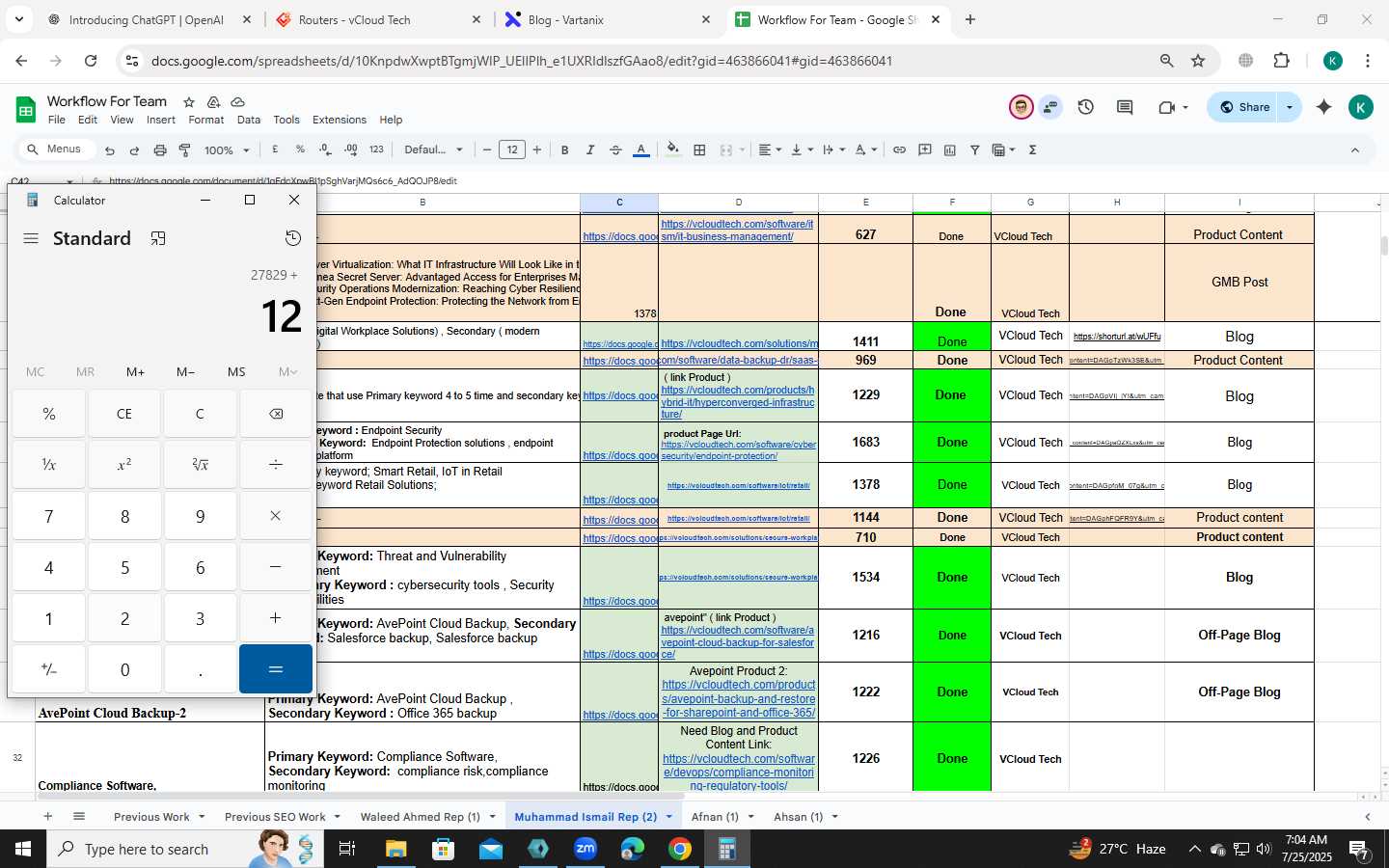This screenshot has height=868, width=1389.
Task: Collapse the toolbar with chevron
Action: click(1354, 149)
